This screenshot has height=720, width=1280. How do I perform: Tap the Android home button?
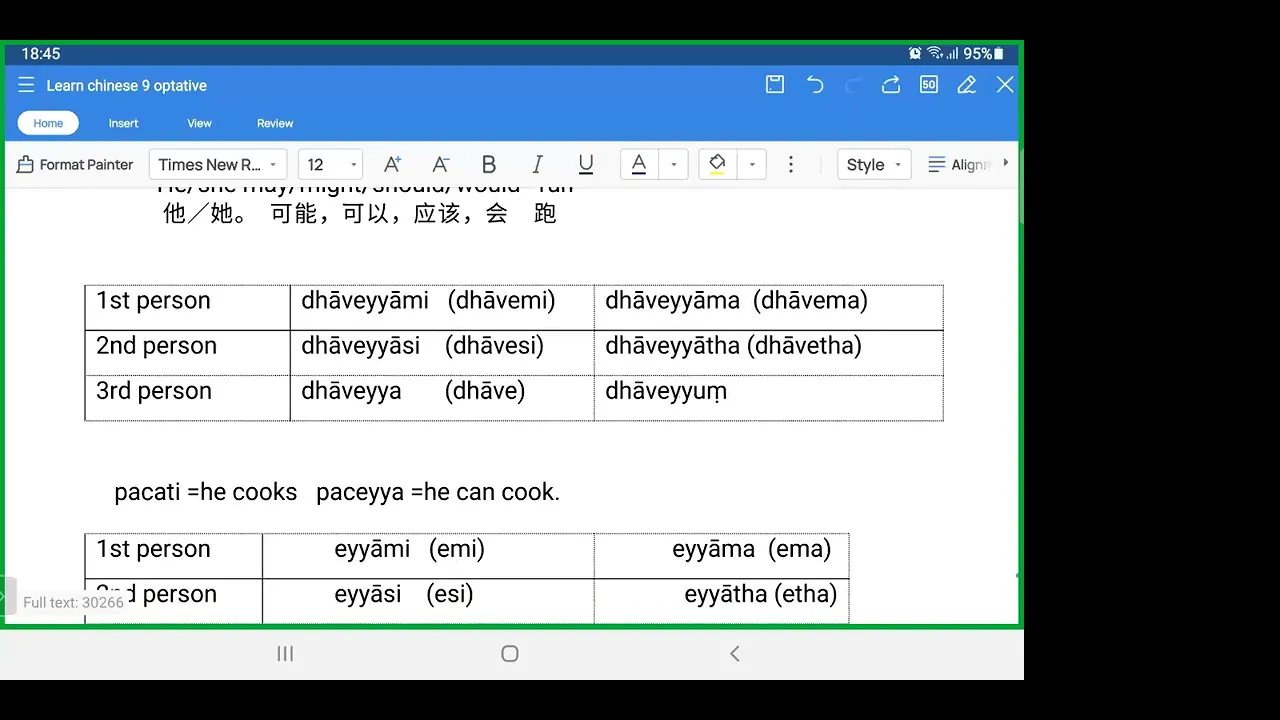(510, 653)
